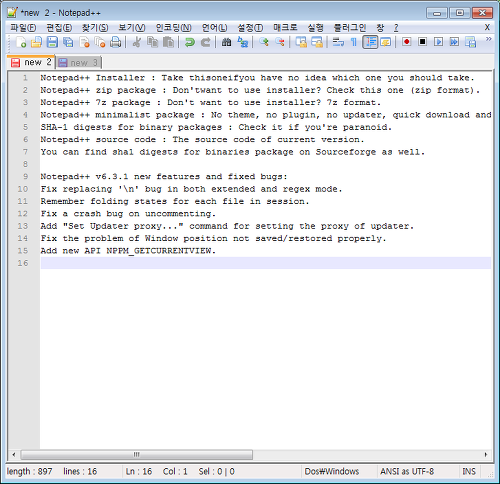Click the 'length : 897' status entry
Image resolution: width=500 pixels, height=484 pixels.
[29, 471]
